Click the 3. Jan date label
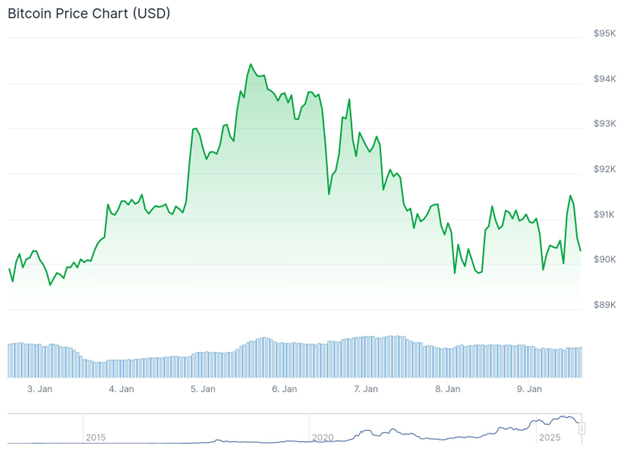Viewport: 624px width, 455px height. coord(39,388)
